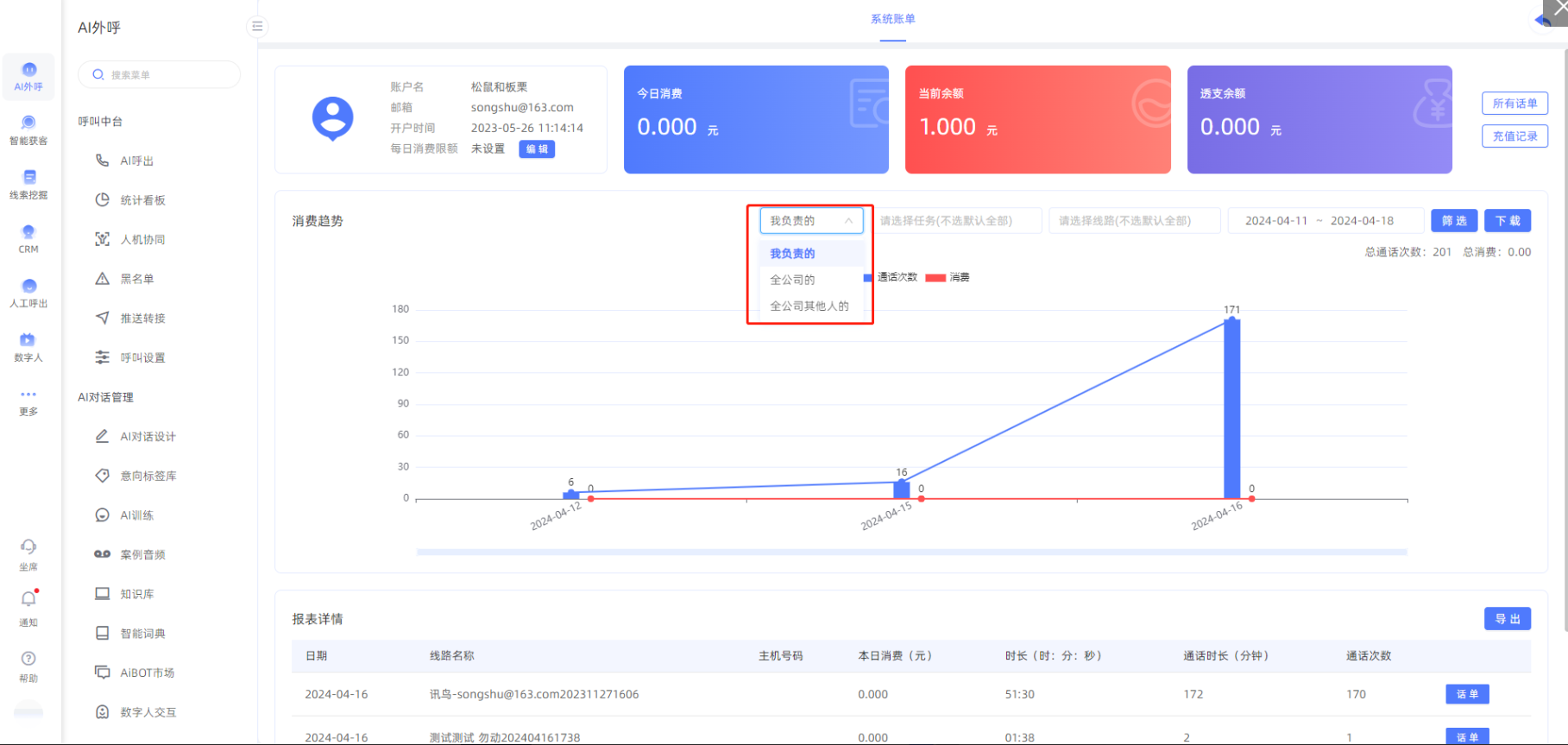The height and width of the screenshot is (745, 1568).
Task: Select 全公司其他人的 dropdown option
Action: (809, 306)
